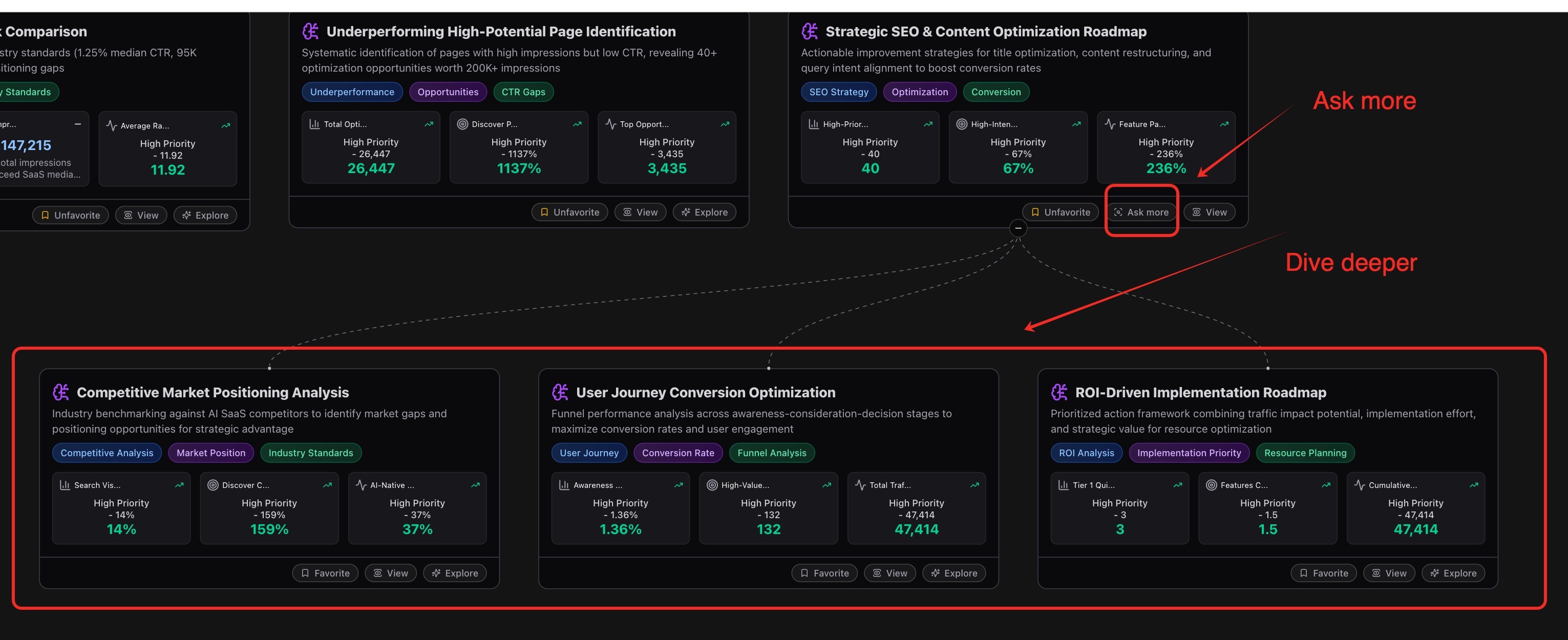Explore the Comparison card on the left
The image size is (1568, 640).
click(205, 216)
